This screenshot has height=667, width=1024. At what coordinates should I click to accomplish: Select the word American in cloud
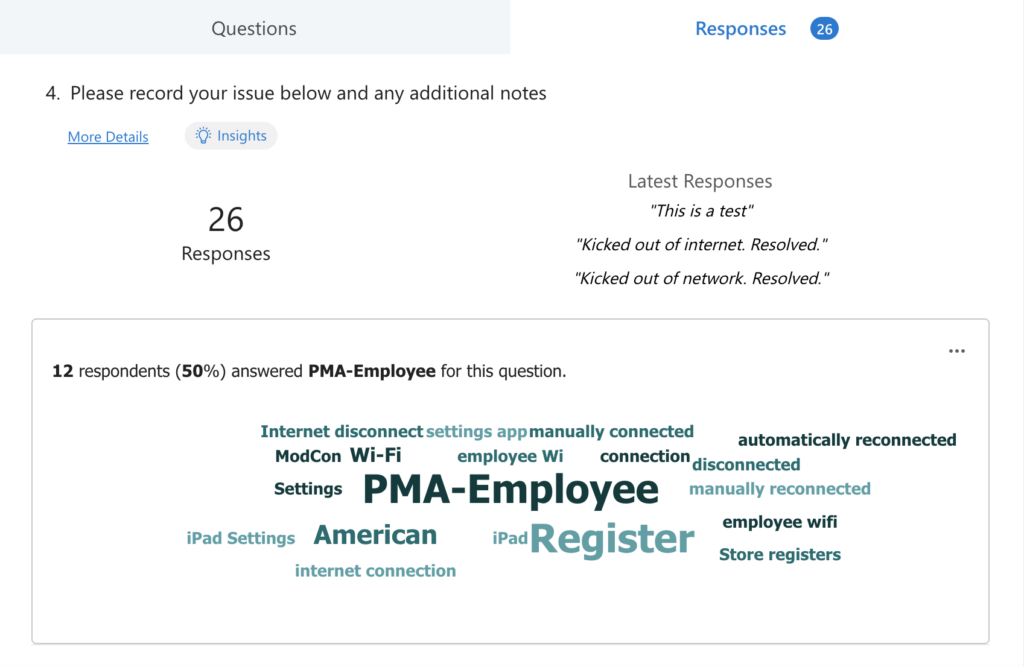pyautogui.click(x=375, y=535)
